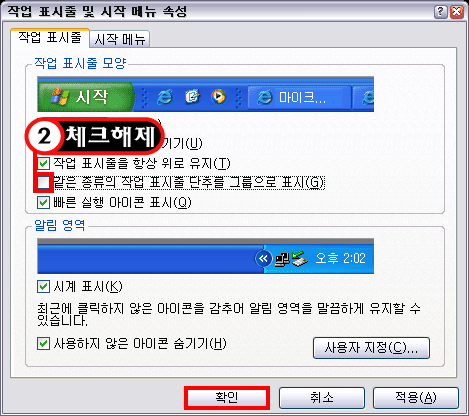Viewport: 469px width, 416px height.
Task: Click the question mark help button
Action: 440,12
